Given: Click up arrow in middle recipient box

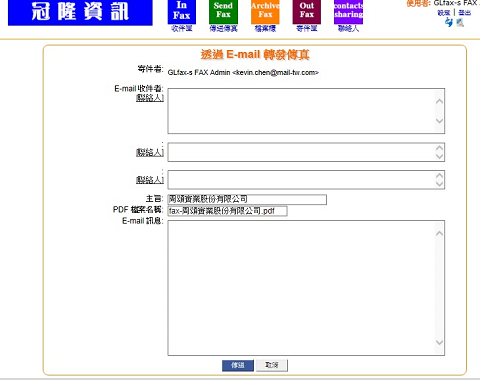Looking at the screenshot, I should point(439,148).
